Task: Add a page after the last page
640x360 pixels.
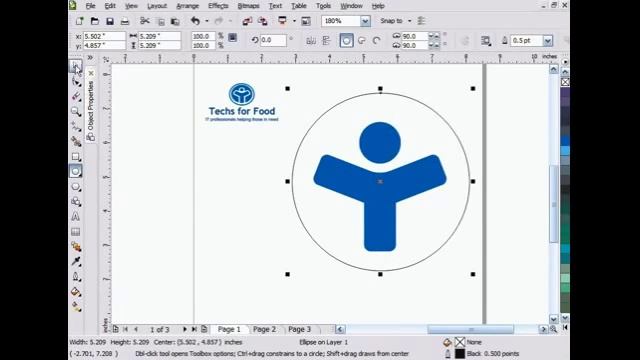Action: (204, 329)
